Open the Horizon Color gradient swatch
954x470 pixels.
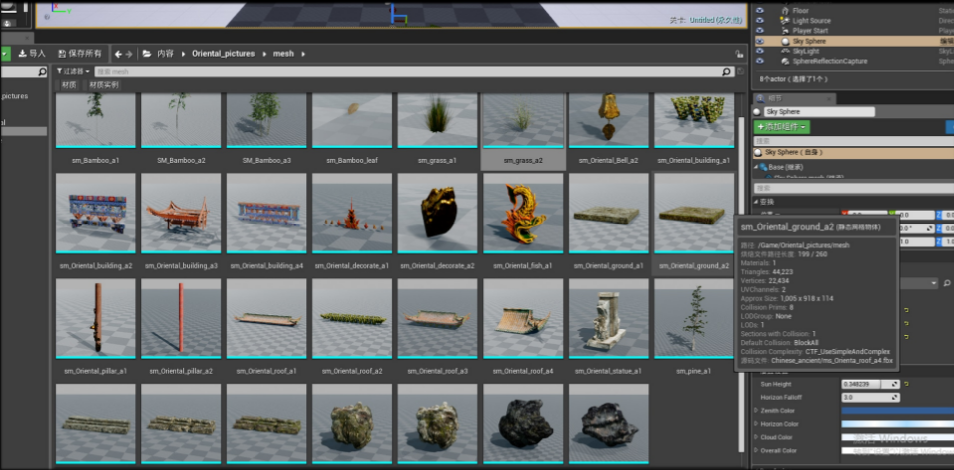point(897,424)
